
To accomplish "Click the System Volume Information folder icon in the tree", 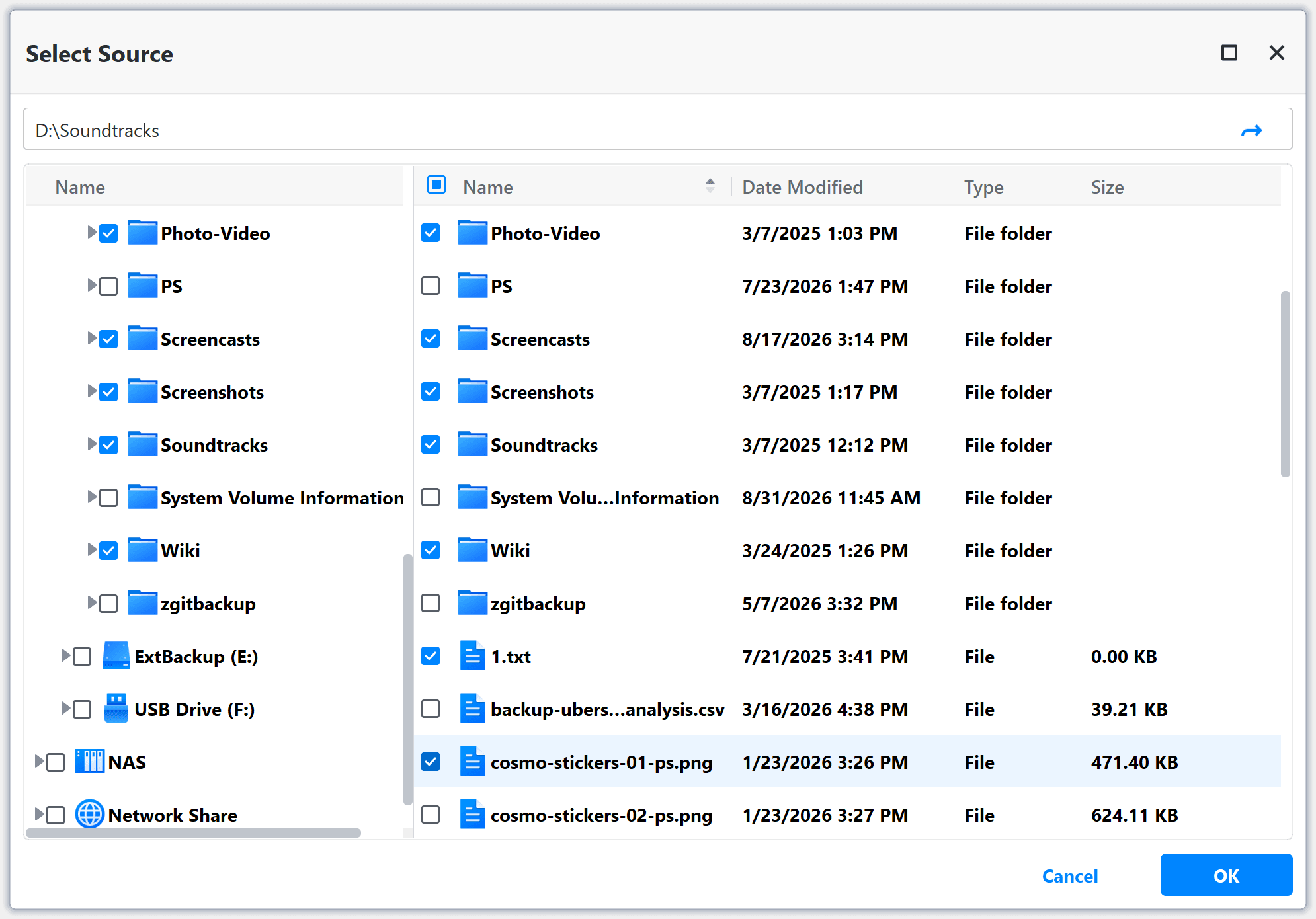I will (x=142, y=497).
